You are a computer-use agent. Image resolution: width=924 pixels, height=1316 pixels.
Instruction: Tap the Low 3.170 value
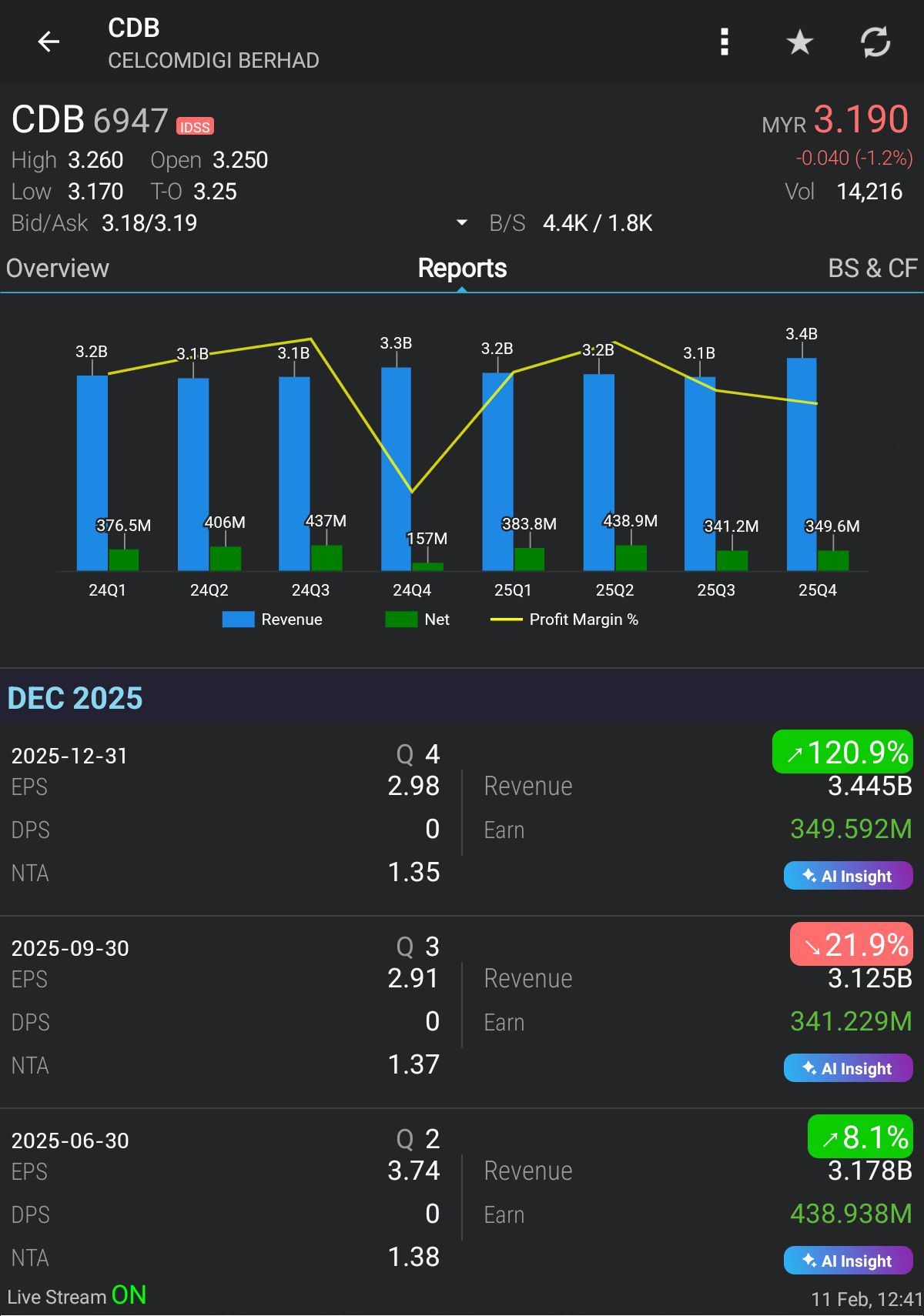(x=95, y=192)
